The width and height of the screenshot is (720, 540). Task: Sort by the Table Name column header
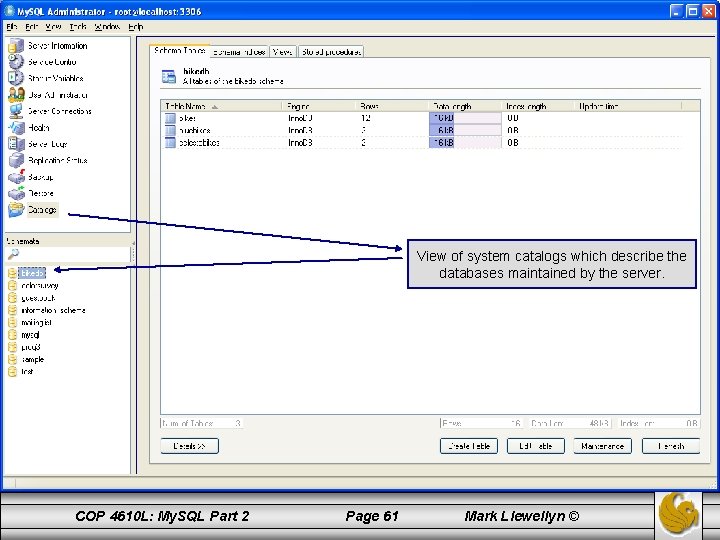[x=221, y=106]
